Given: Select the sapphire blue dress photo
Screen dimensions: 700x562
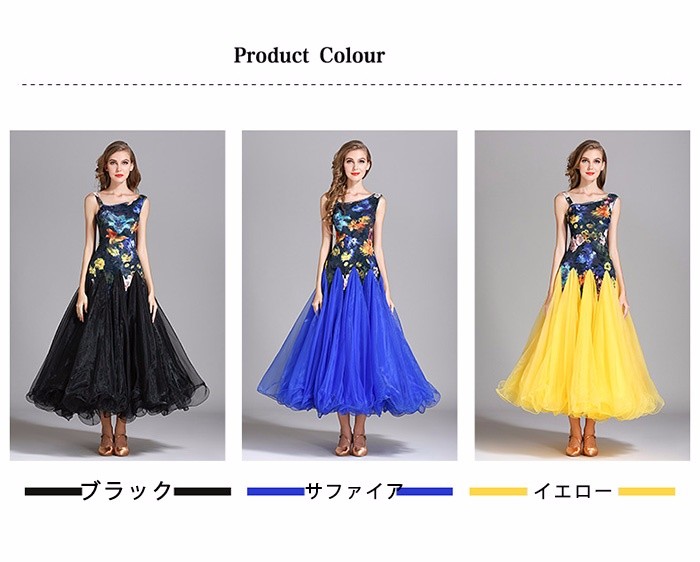Looking at the screenshot, I should (350, 295).
